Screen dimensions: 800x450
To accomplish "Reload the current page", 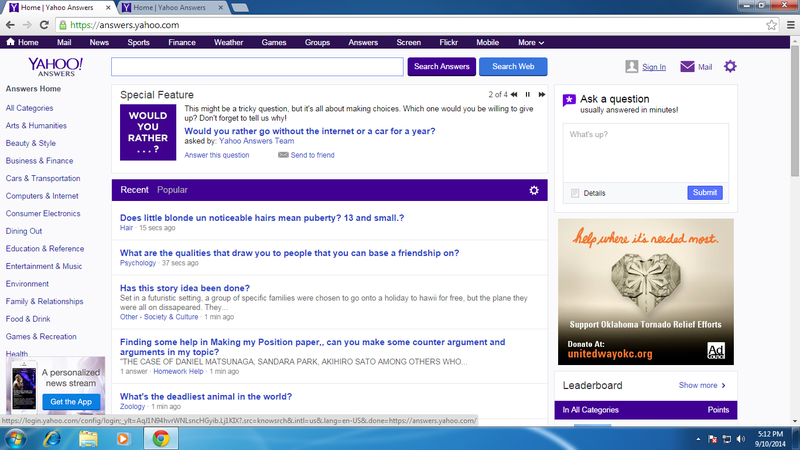I will coord(44,25).
